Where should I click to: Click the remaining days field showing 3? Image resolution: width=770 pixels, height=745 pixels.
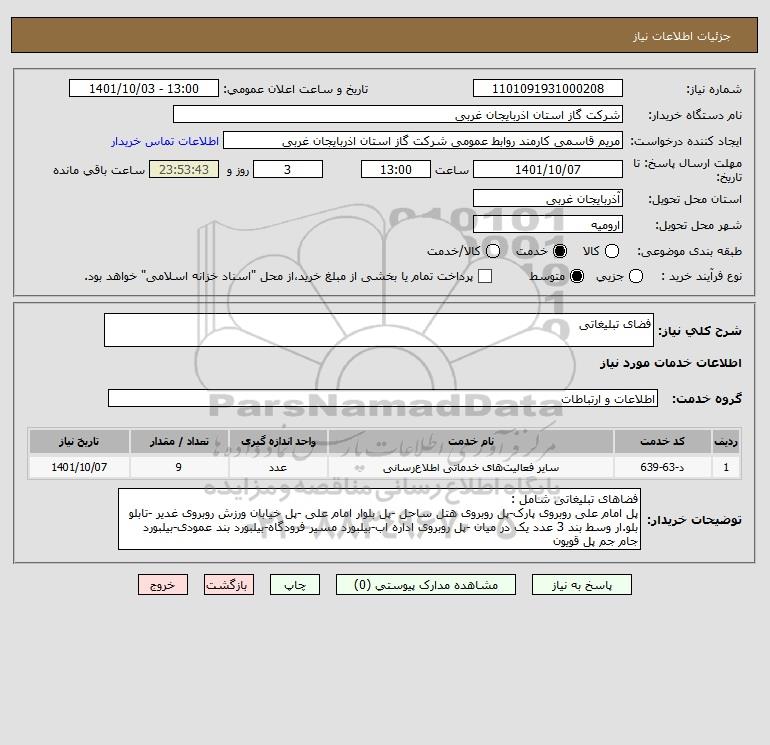[x=288, y=169]
